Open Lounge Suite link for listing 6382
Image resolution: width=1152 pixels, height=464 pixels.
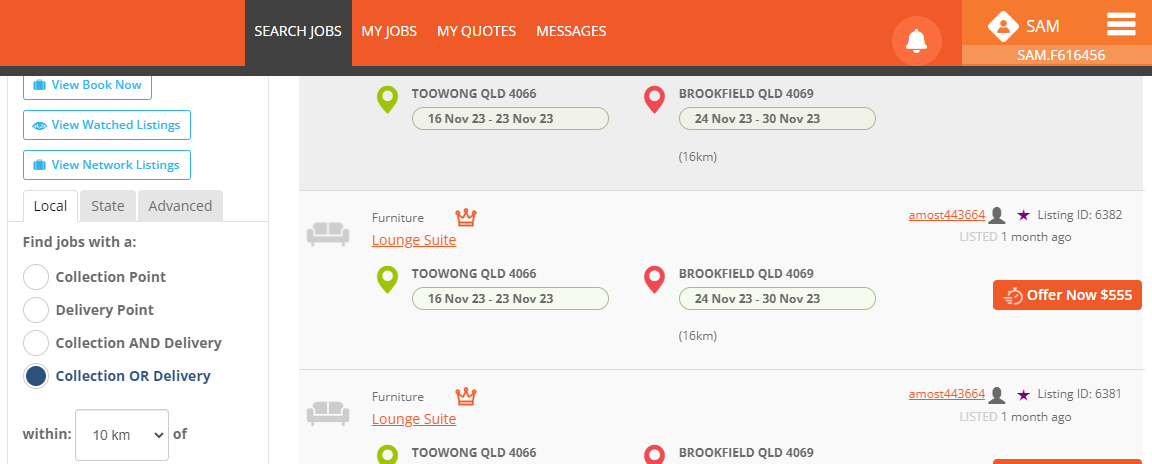414,240
